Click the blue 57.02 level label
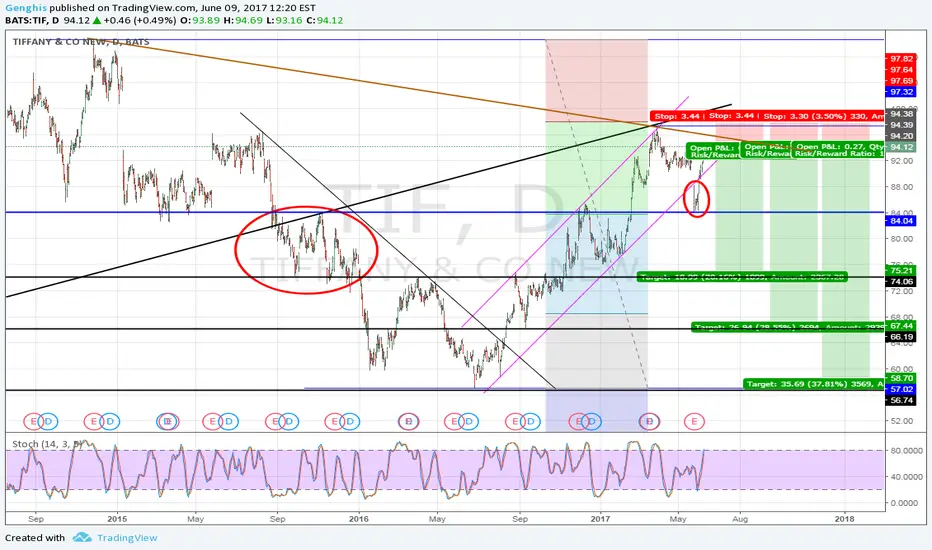Viewport: 932px width, 550px height. coord(901,389)
